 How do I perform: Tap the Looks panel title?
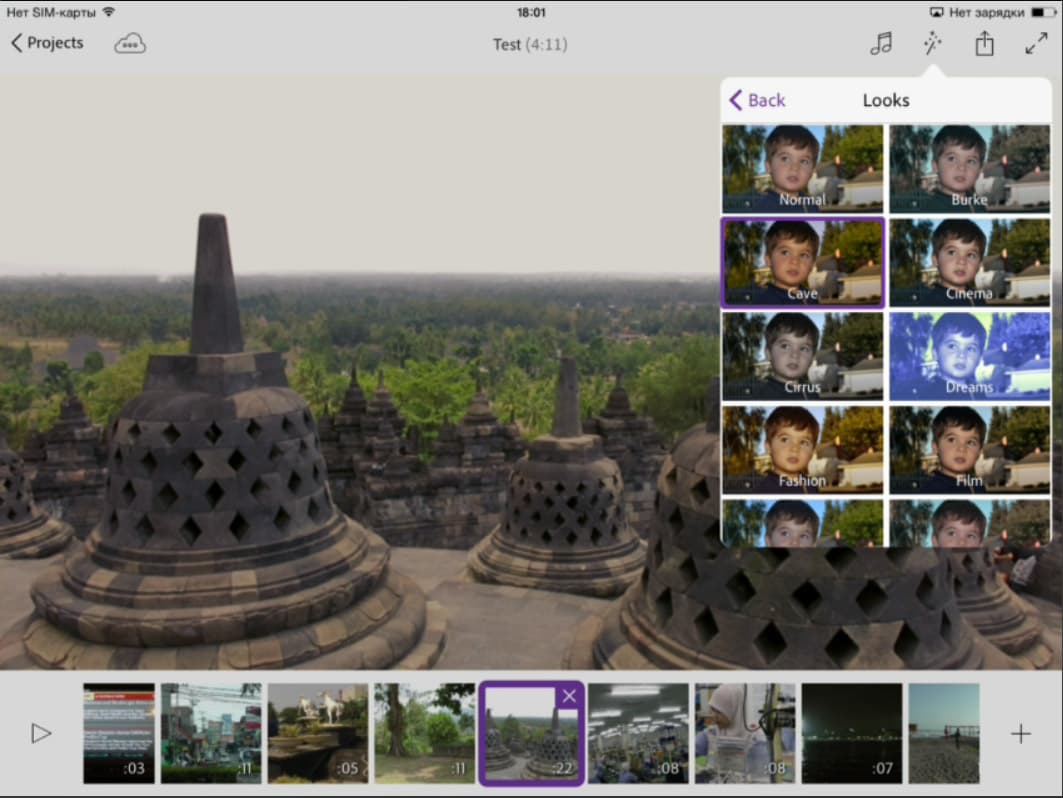pos(885,100)
